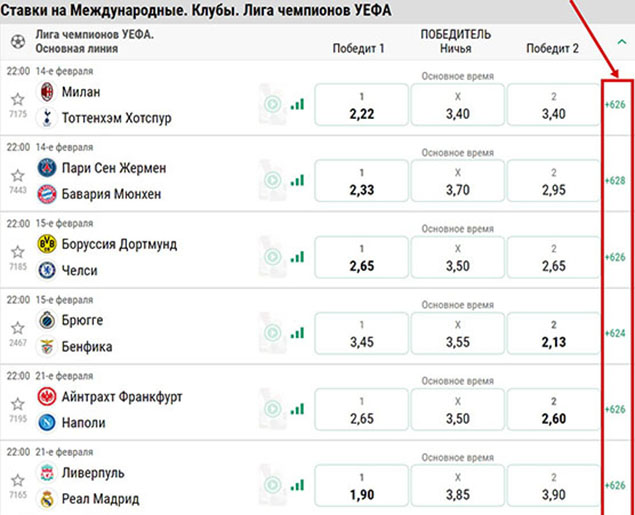The image size is (635, 515).
Task: Click the soccer ball icon beside Лига чемпионов УЕФА
Action: [17, 42]
